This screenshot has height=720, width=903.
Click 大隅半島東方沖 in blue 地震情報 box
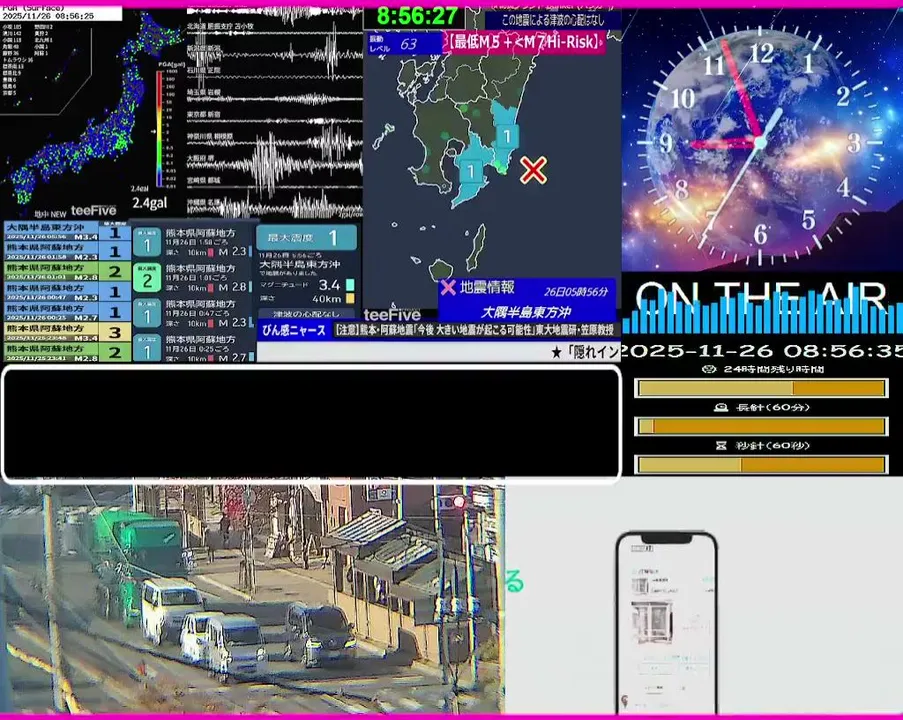click(x=525, y=312)
